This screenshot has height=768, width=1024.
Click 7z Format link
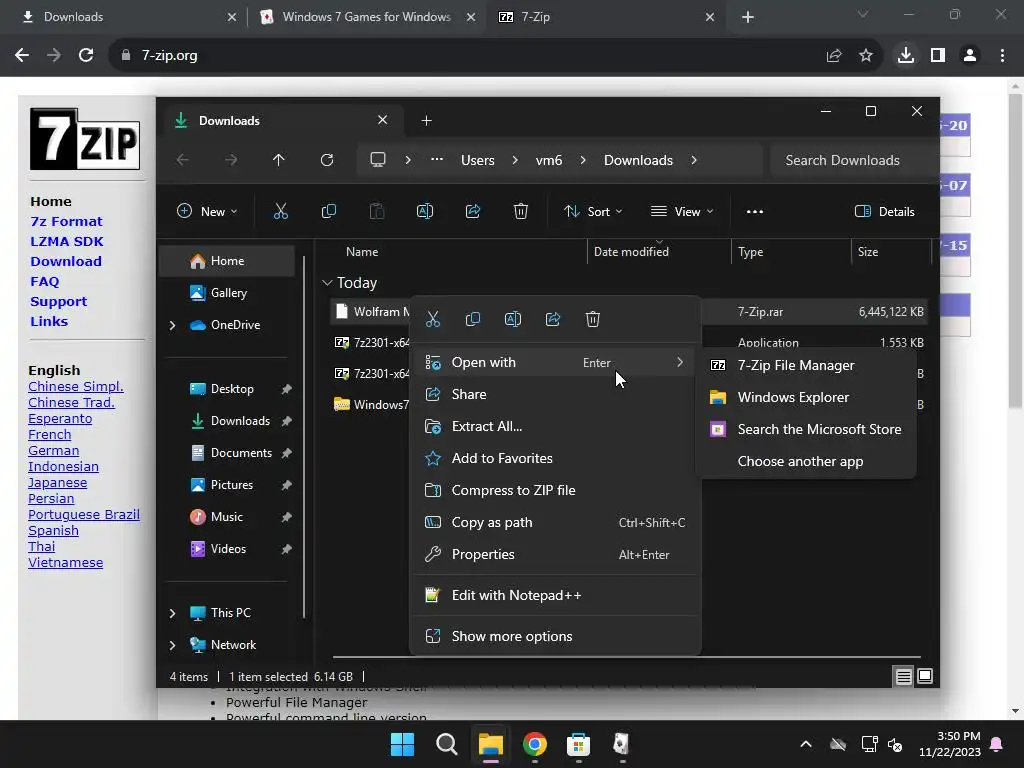[x=66, y=222]
